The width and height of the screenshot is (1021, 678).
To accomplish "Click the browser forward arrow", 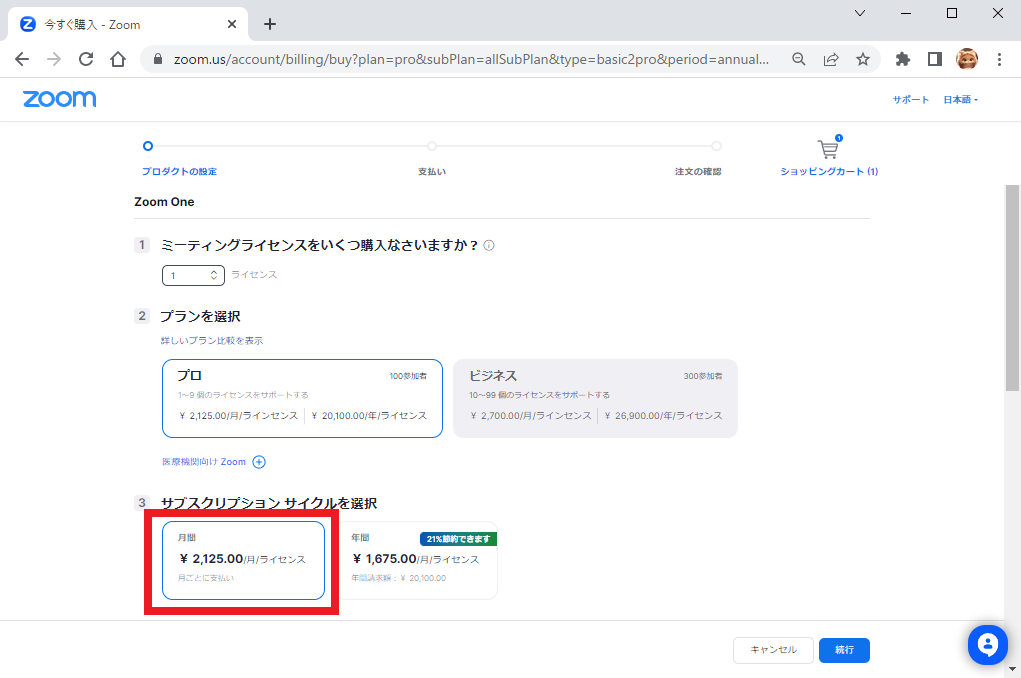I will pos(54,59).
